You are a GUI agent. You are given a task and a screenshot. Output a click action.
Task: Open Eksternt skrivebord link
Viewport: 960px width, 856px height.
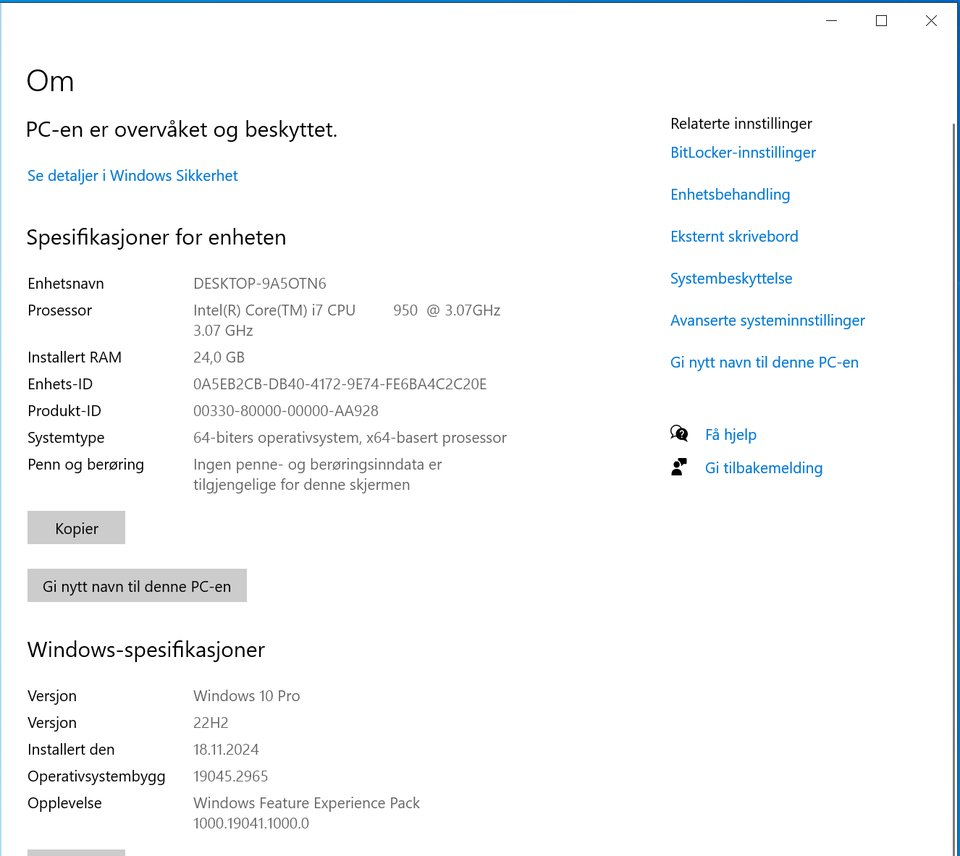pos(734,236)
